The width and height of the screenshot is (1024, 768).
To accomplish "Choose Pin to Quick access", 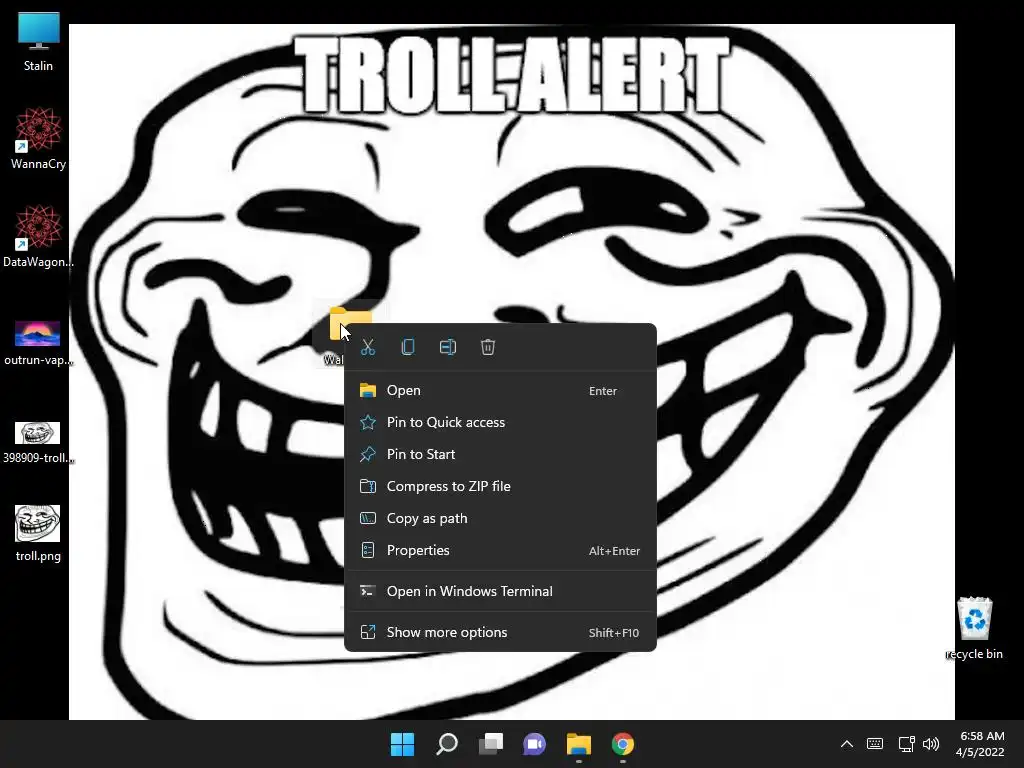I will pos(500,423).
